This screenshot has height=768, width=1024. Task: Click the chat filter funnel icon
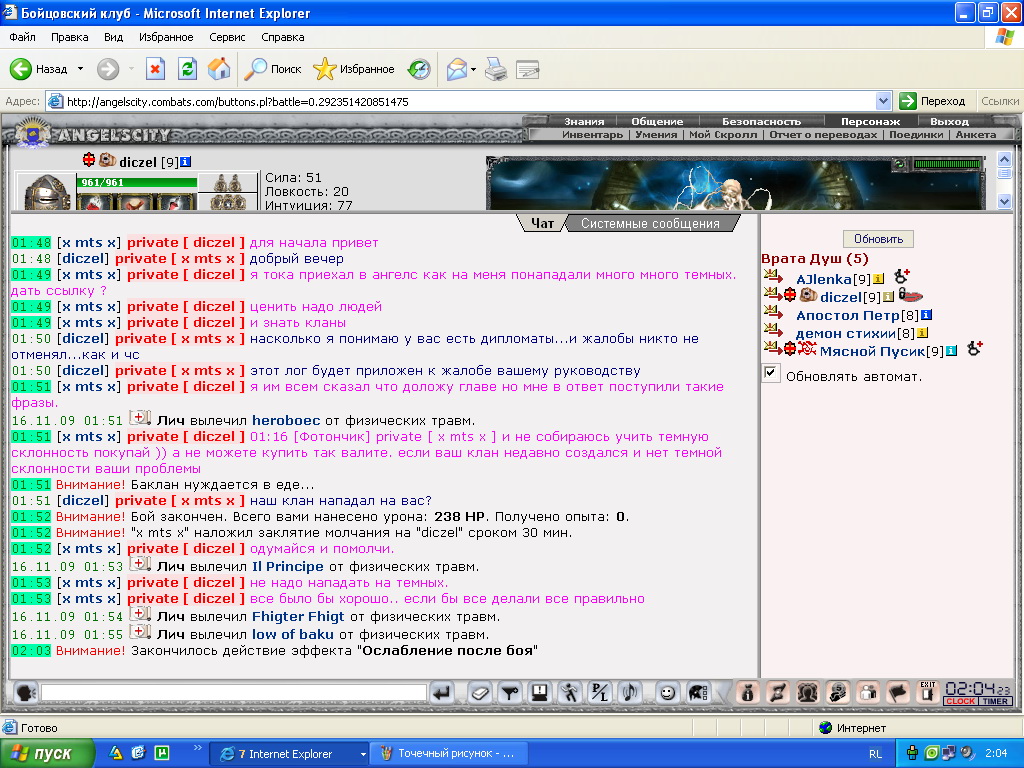coord(509,692)
